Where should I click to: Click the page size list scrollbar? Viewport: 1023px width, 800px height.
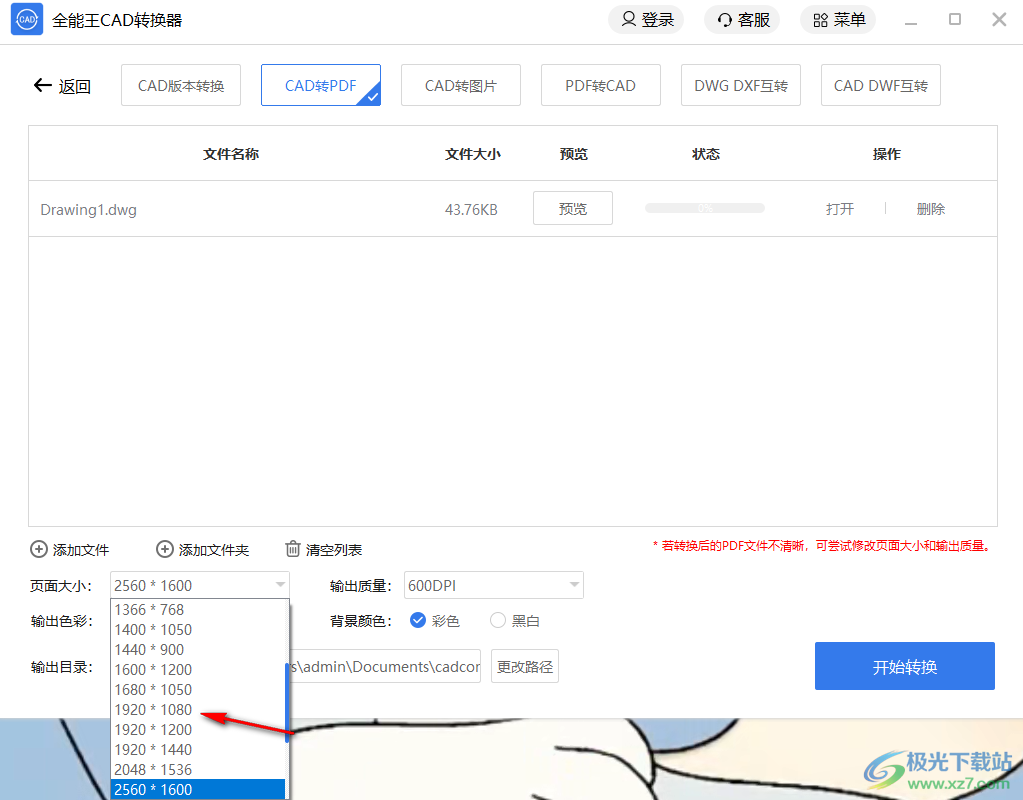pyautogui.click(x=287, y=703)
